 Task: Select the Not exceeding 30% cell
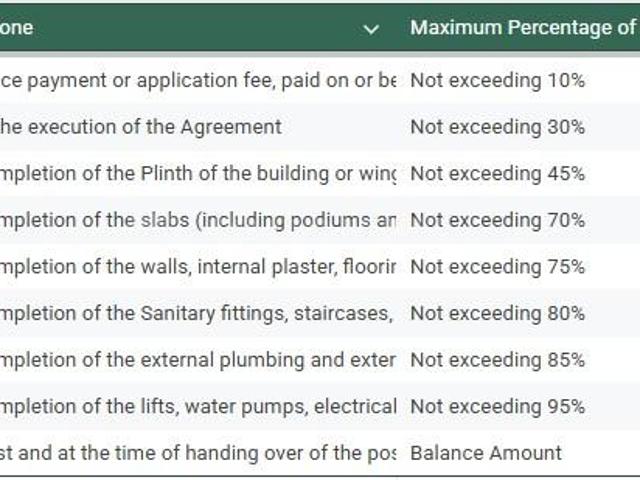(497, 127)
